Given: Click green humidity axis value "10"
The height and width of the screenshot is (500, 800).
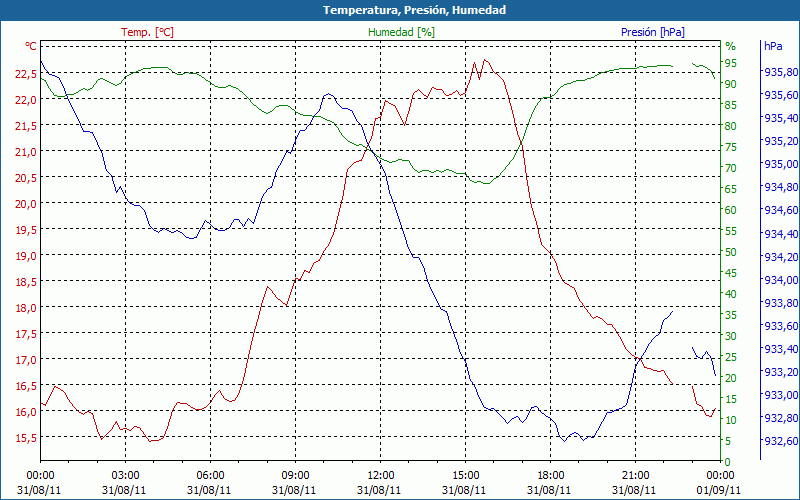Looking at the screenshot, I should click(731, 420).
